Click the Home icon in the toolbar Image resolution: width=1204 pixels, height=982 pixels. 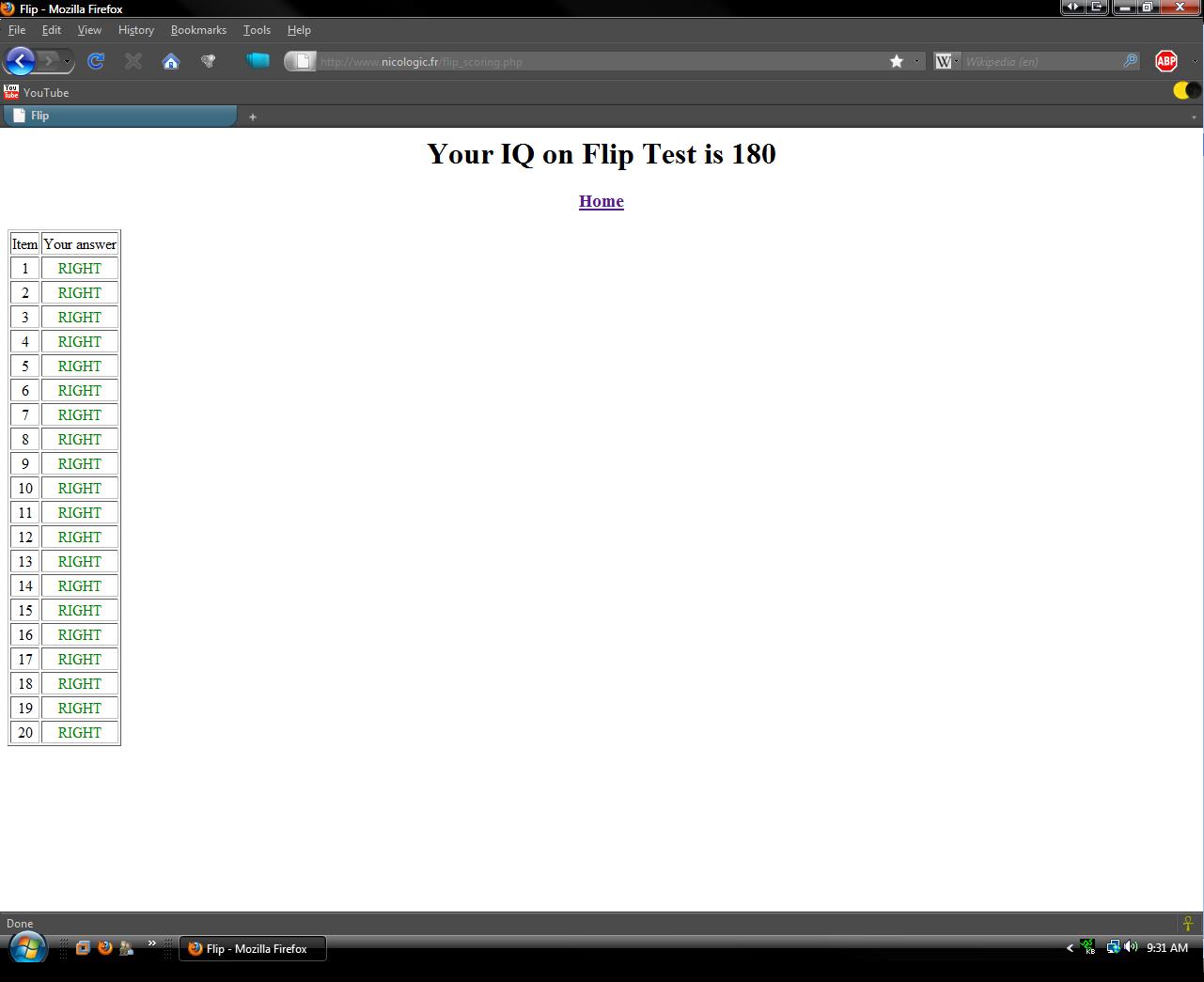(x=170, y=61)
